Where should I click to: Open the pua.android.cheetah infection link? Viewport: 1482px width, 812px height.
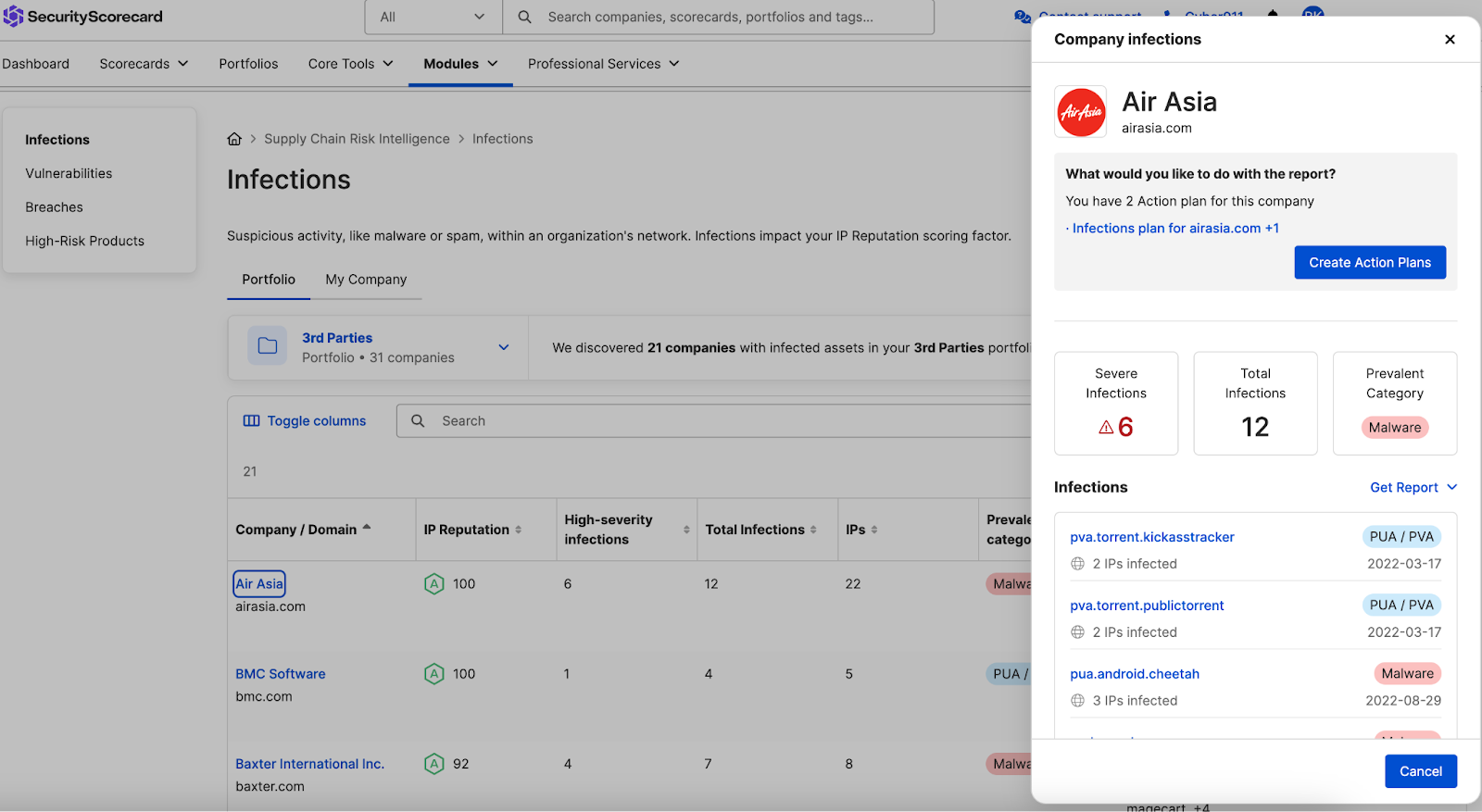coord(1135,674)
